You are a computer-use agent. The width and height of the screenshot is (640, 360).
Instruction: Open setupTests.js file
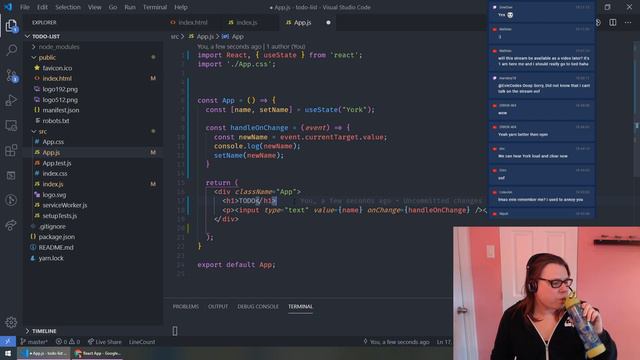(93, 216)
